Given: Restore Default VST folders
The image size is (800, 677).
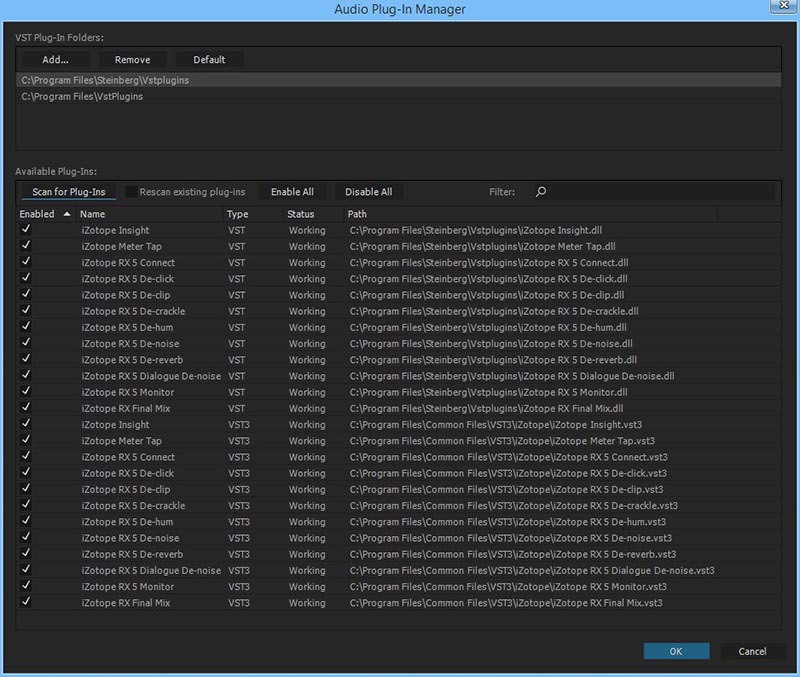Looking at the screenshot, I should pyautogui.click(x=209, y=60).
